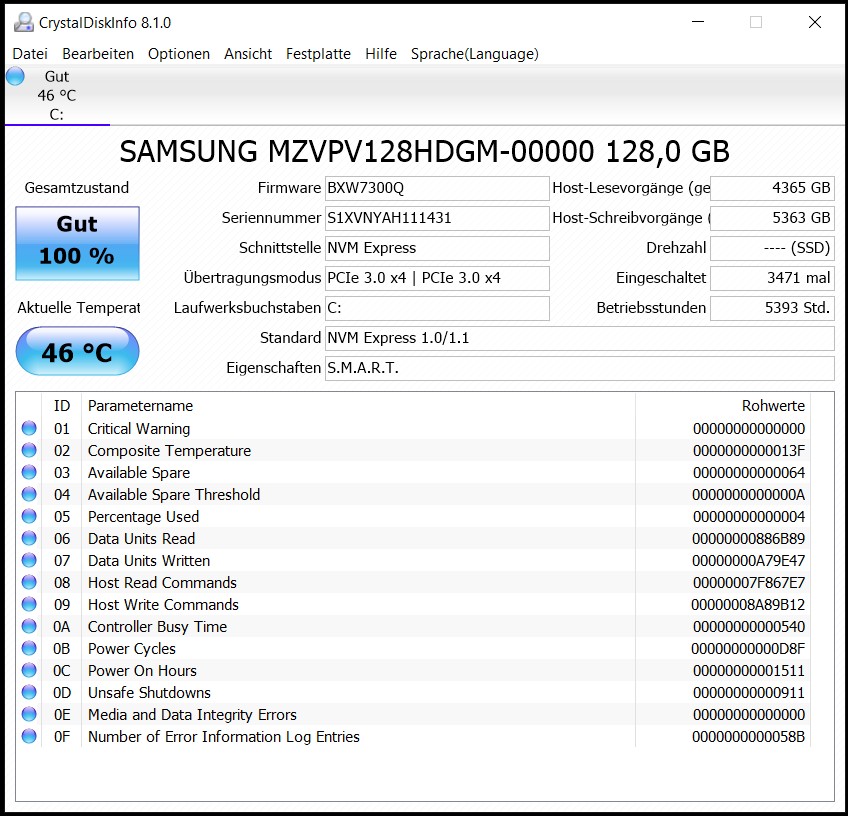
Task: Click status orb of Data Units Read row
Action: click(x=29, y=538)
